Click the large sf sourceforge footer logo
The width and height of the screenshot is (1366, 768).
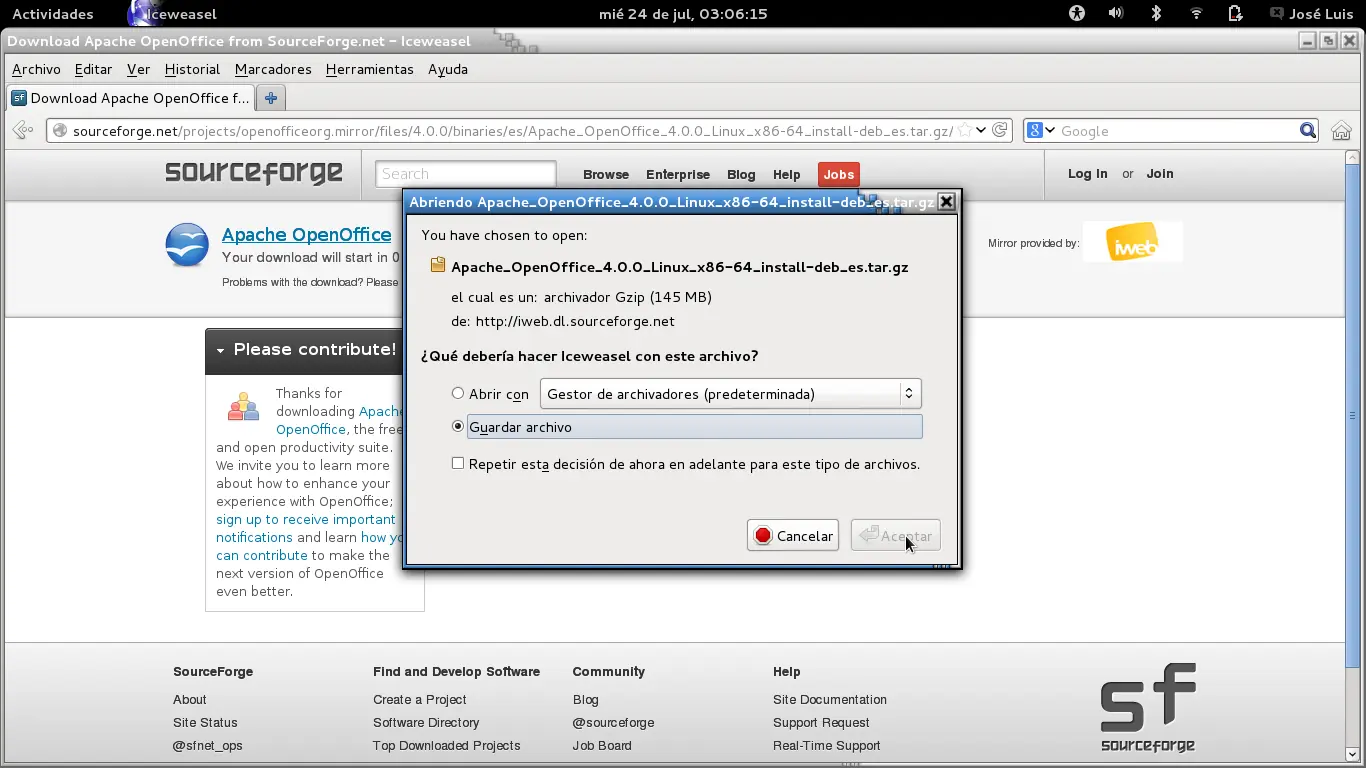coord(1148,707)
